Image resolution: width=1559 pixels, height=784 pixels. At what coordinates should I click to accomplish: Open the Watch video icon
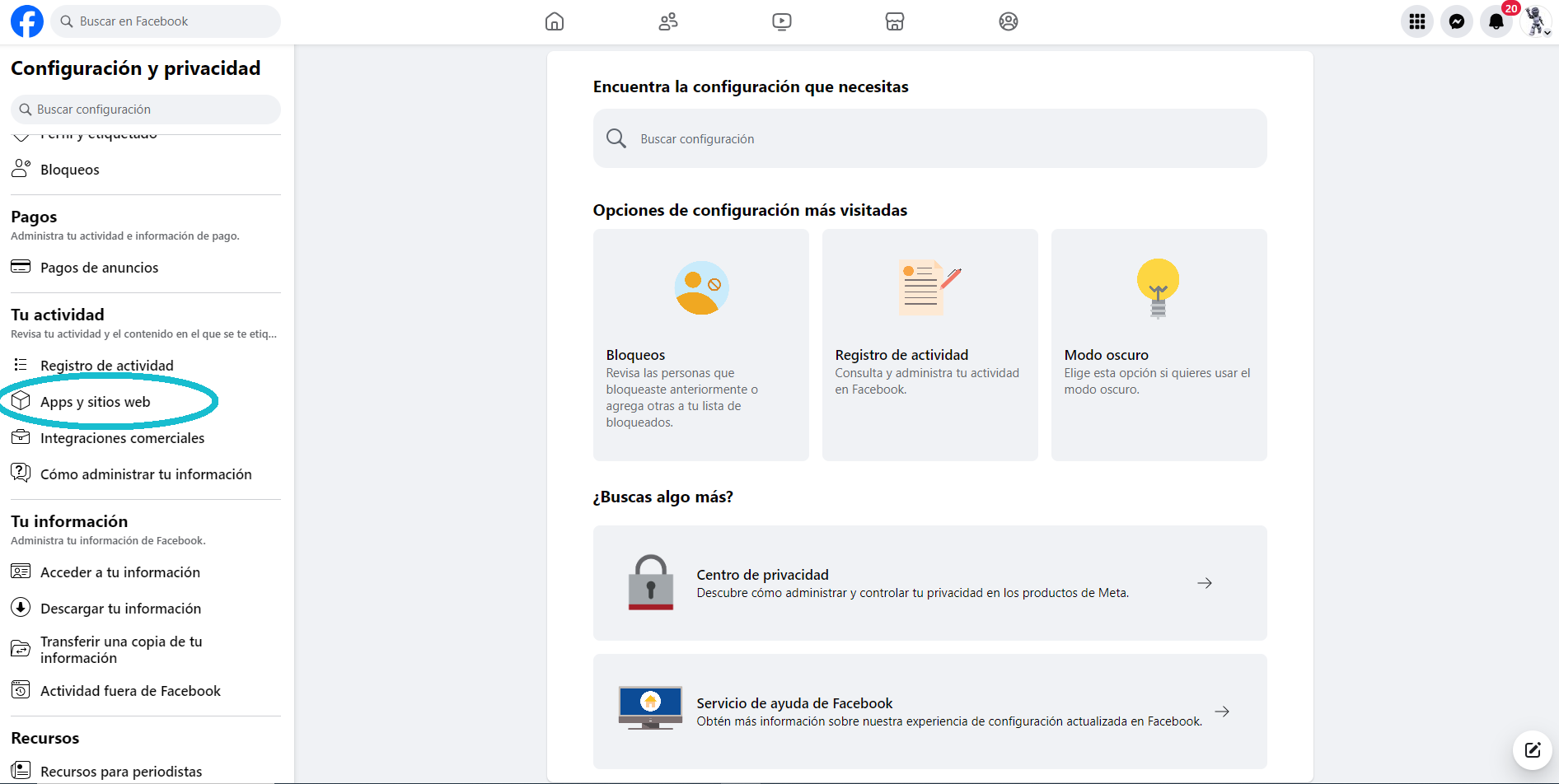click(x=782, y=21)
